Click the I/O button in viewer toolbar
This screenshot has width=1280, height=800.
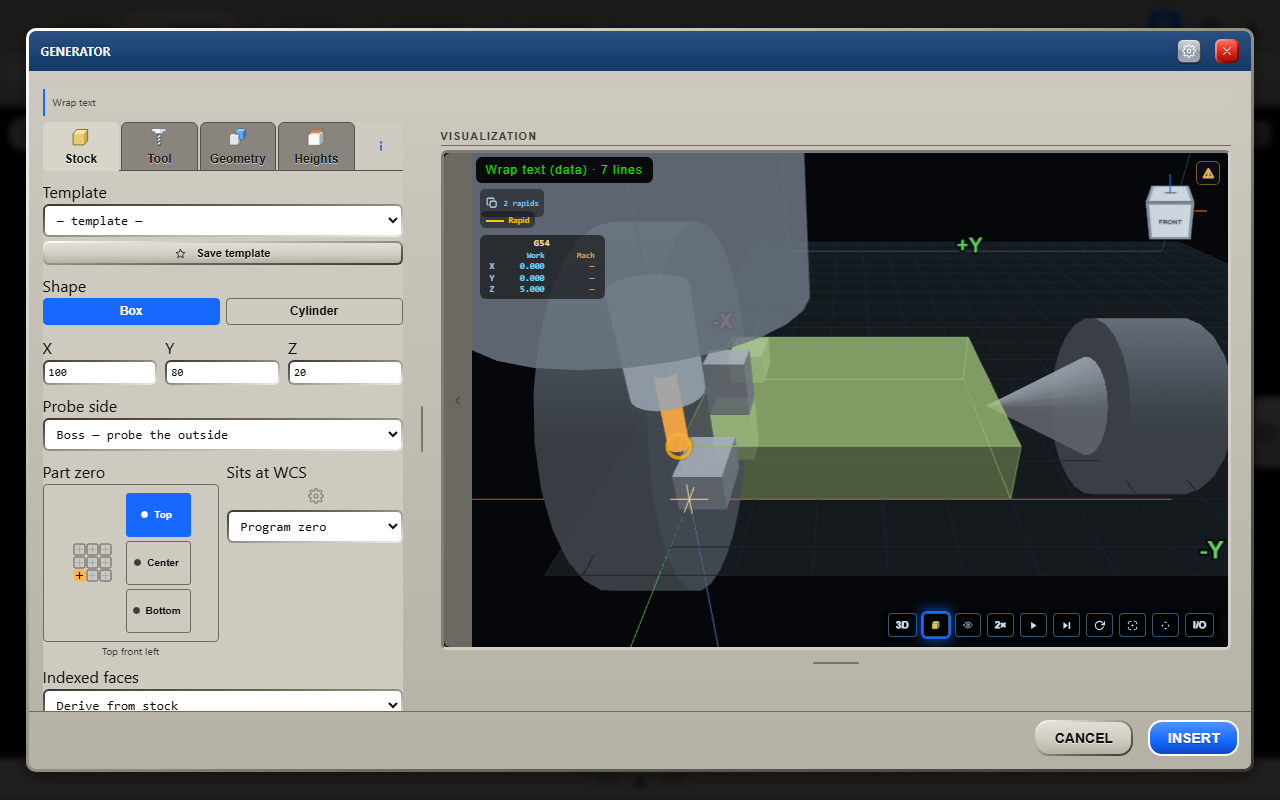(x=1199, y=625)
